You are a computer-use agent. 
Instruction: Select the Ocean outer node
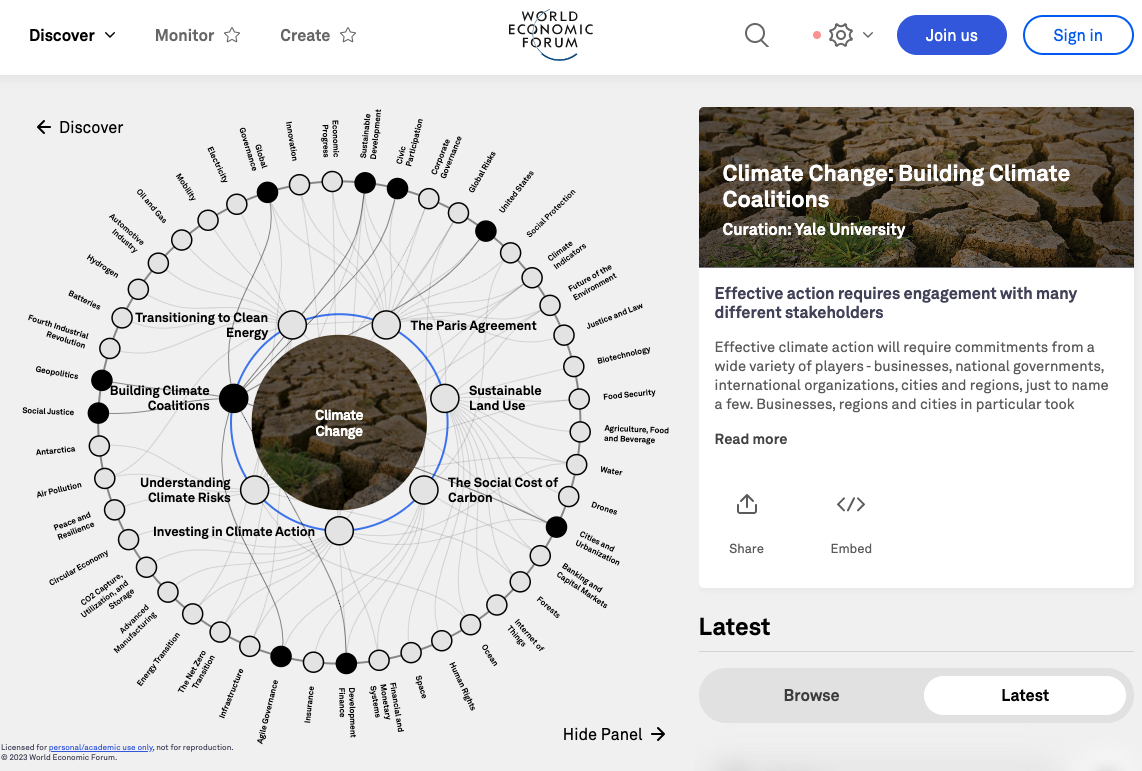tap(470, 625)
